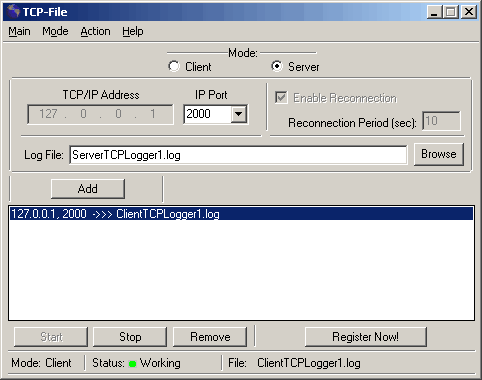
Task: Select the 127.0.0.1, 2000 ClientTCPLogger1.log list entry
Action: coord(241,214)
